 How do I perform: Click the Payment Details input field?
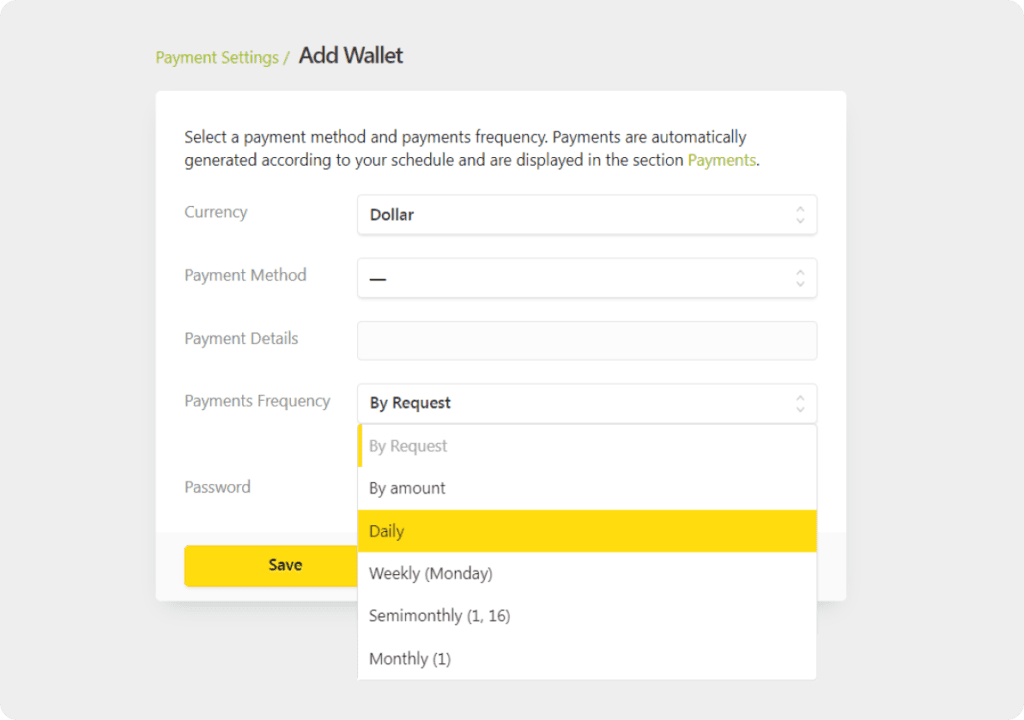[587, 340]
